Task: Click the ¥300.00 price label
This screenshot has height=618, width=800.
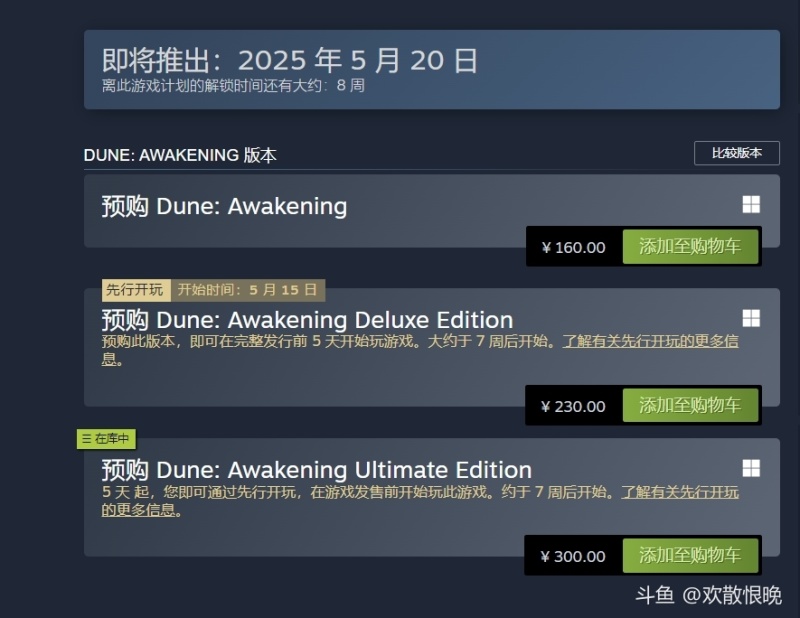Action: click(x=573, y=556)
